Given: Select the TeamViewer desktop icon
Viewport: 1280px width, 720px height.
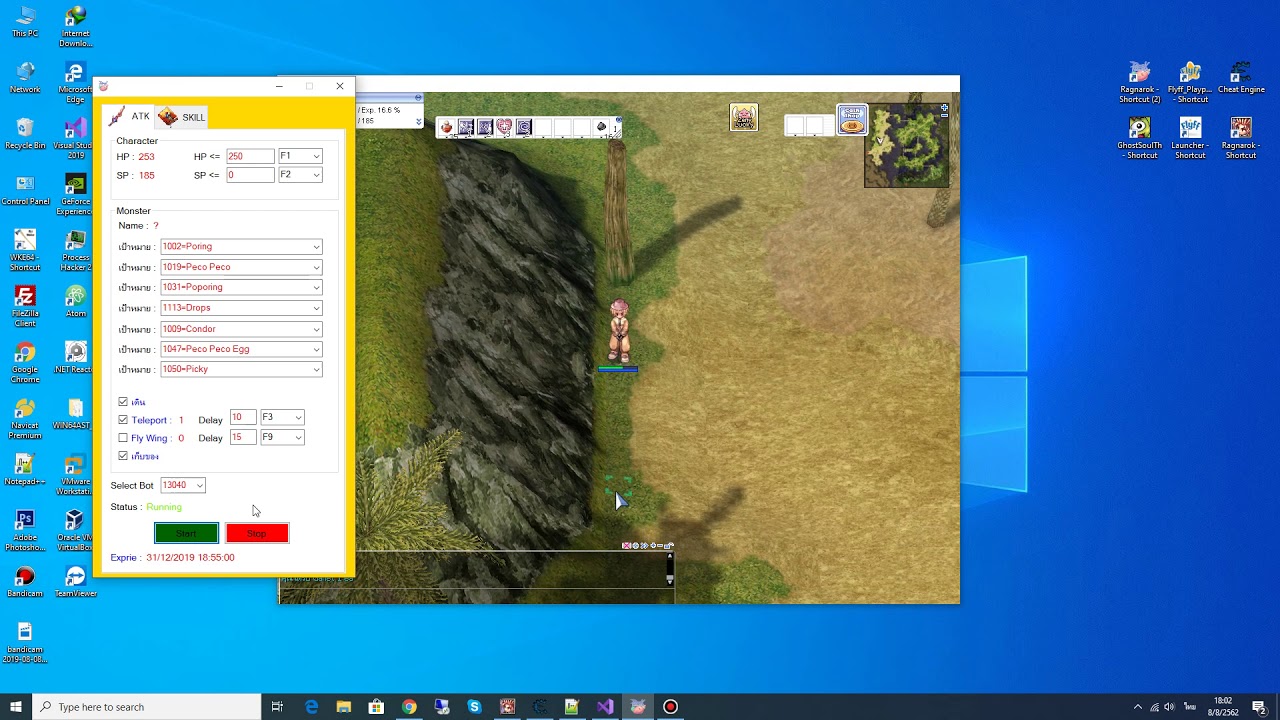Looking at the screenshot, I should (75, 582).
